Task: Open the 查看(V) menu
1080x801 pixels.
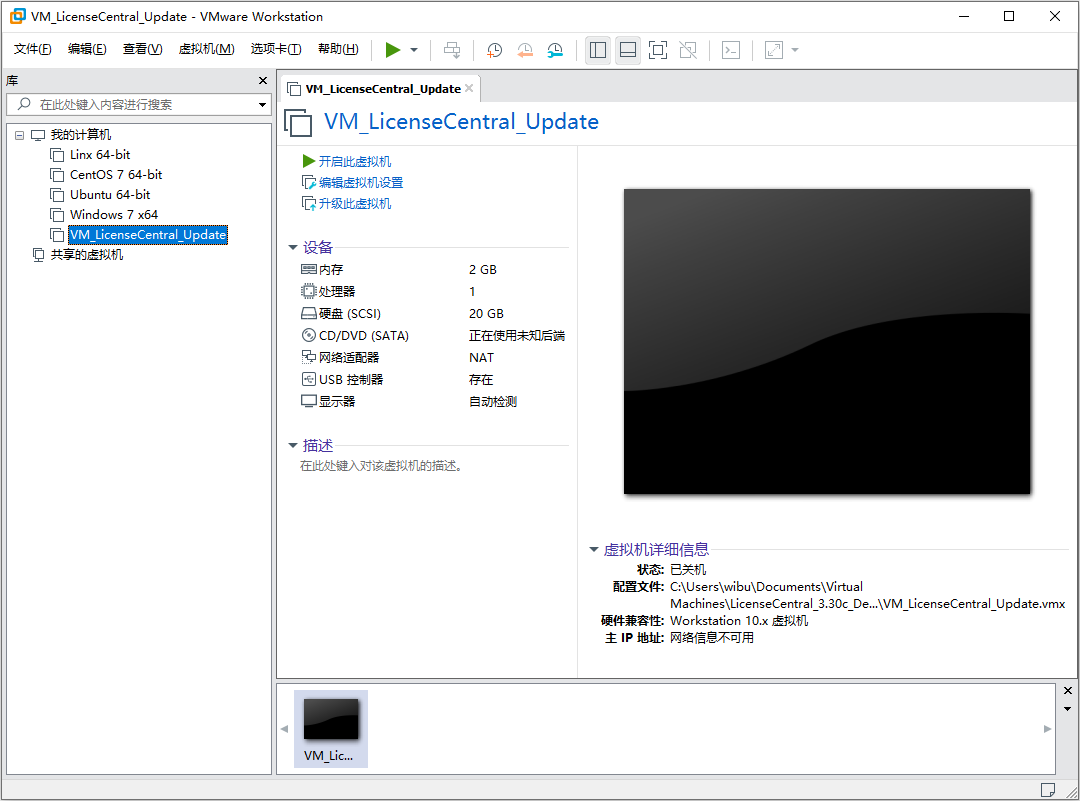Action: [142, 49]
